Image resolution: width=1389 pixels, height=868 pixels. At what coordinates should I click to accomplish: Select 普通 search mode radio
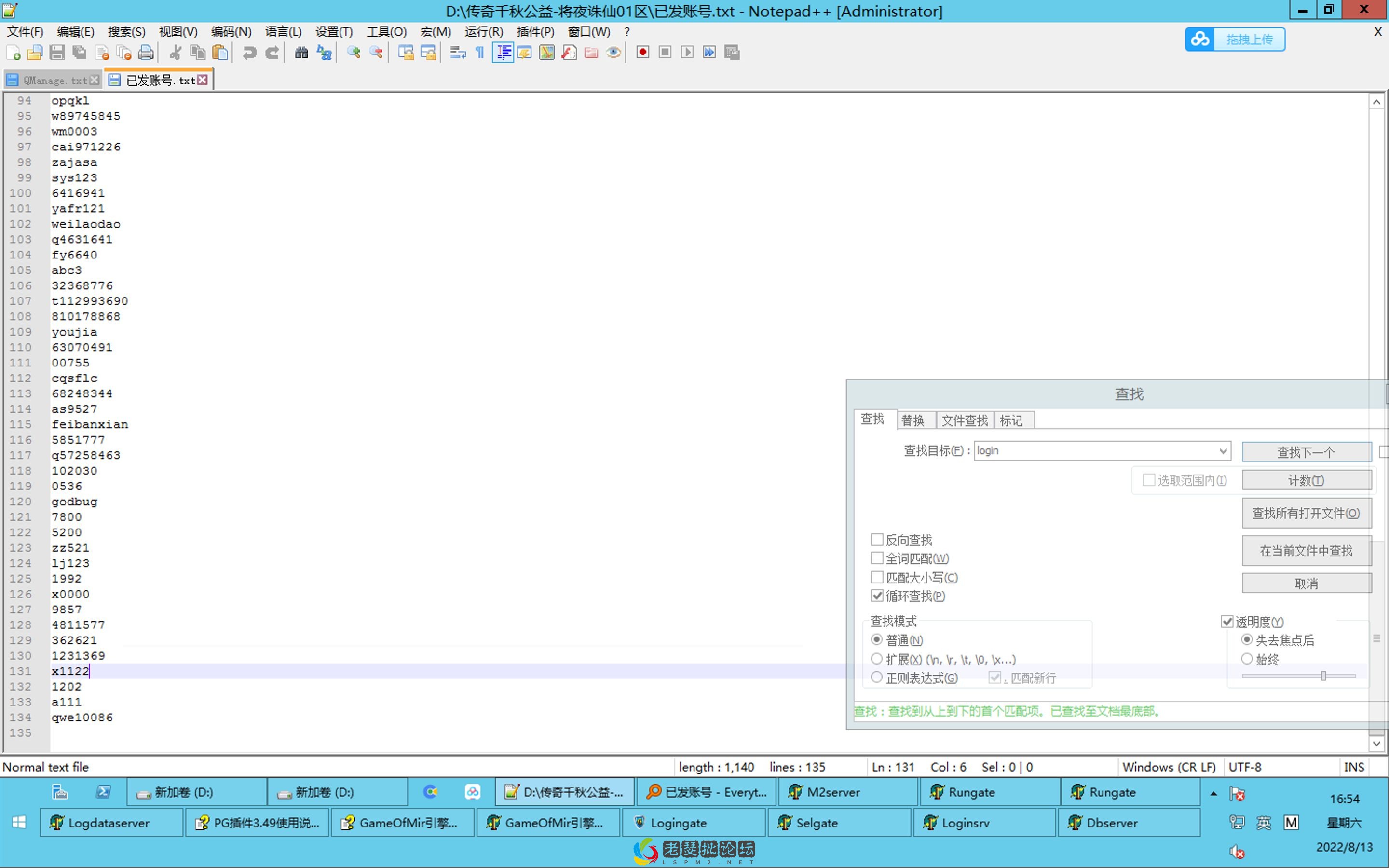pos(876,639)
